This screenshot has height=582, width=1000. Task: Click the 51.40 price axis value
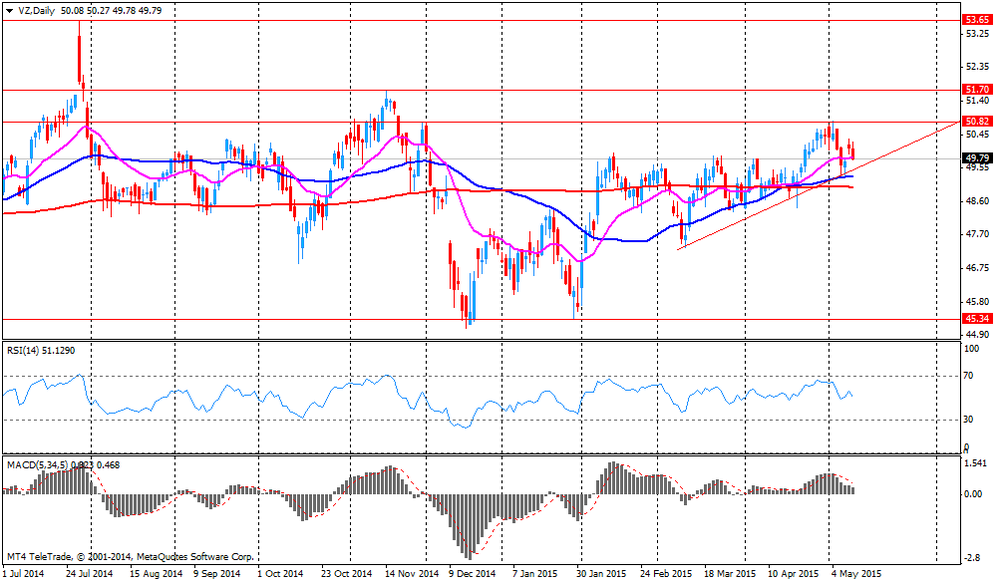pyautogui.click(x=978, y=101)
